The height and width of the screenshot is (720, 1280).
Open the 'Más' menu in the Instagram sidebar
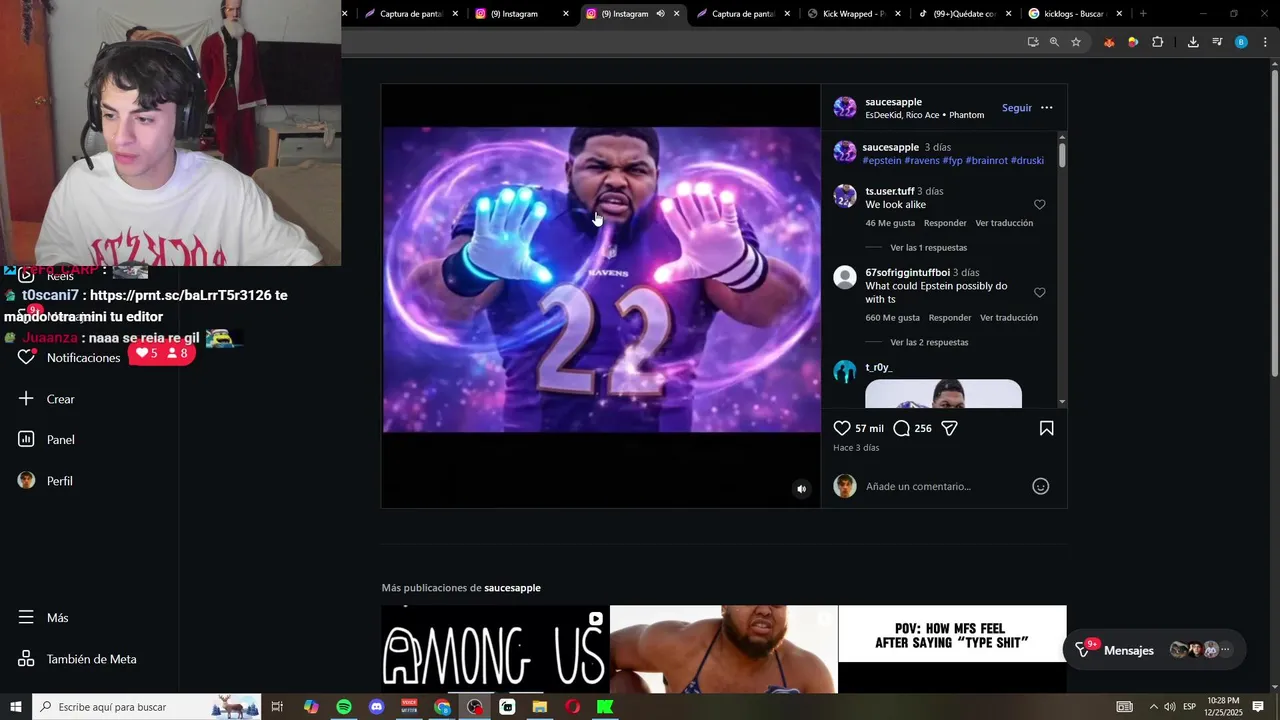pos(44,618)
